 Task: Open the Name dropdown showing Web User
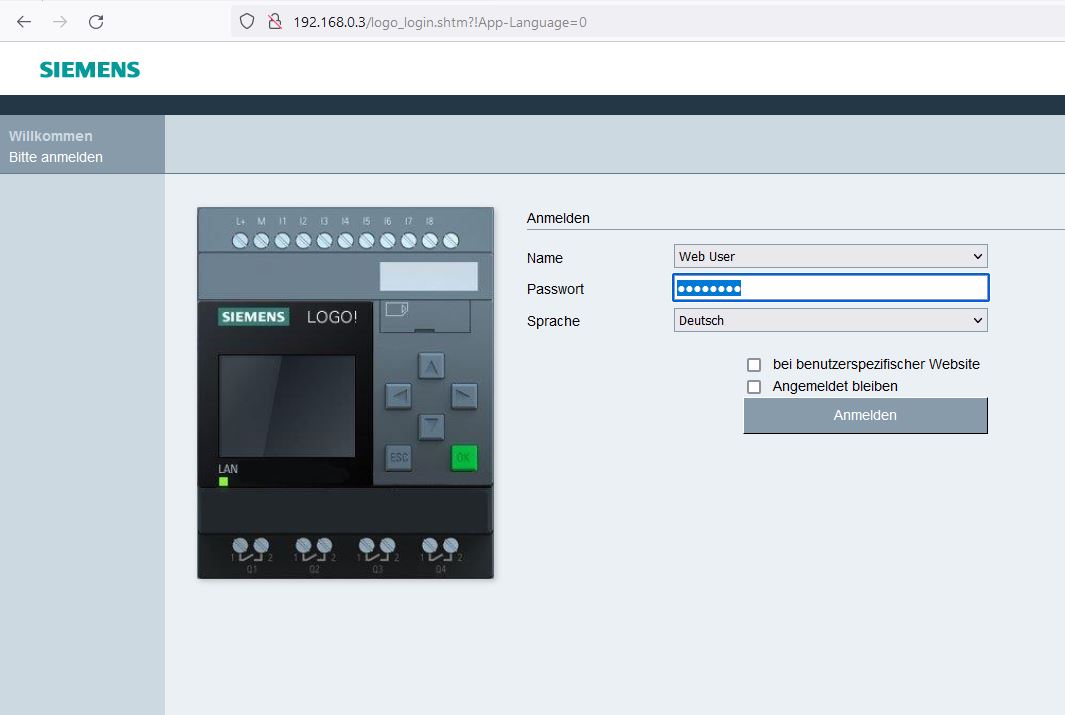830,257
